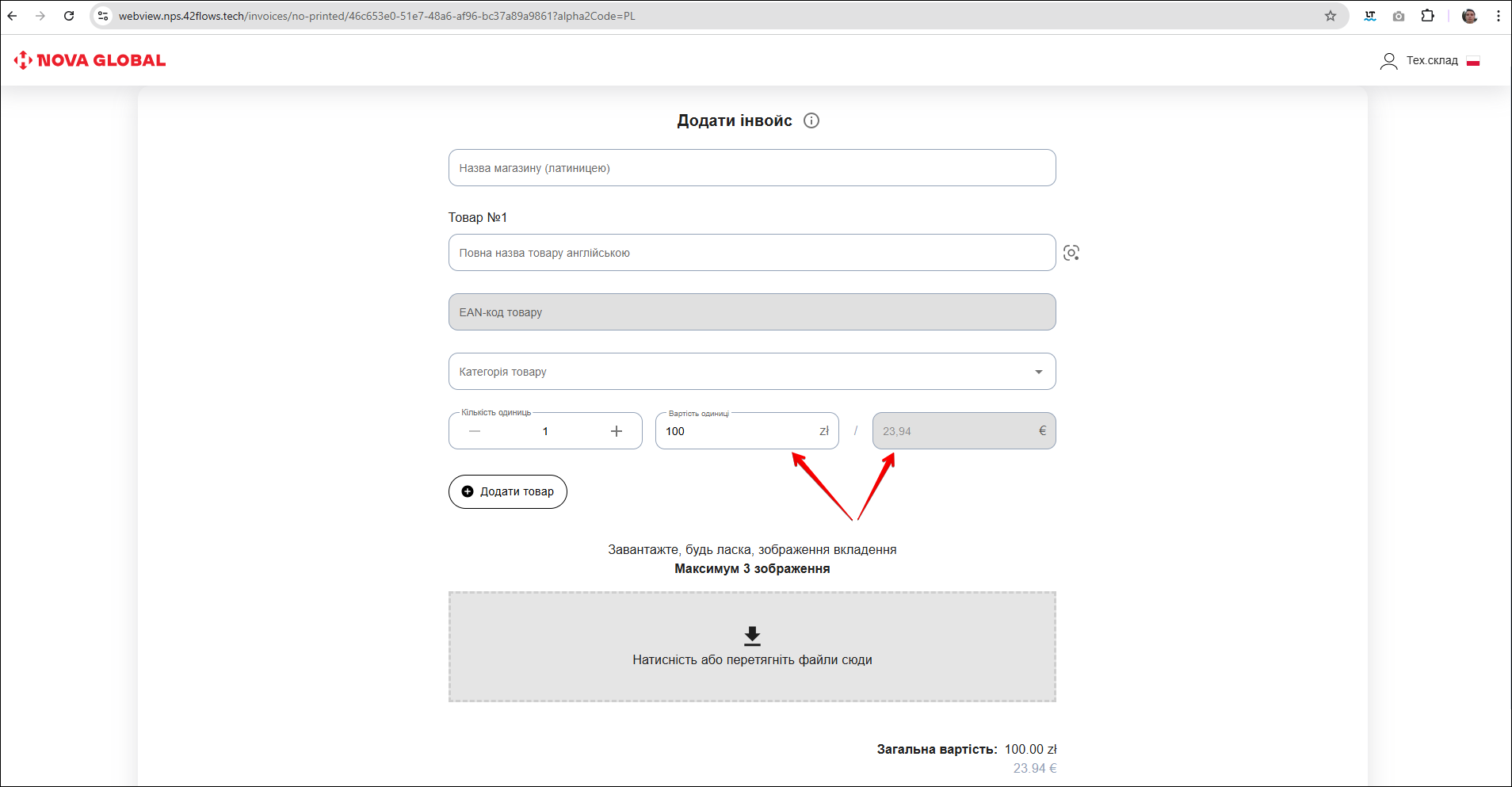Go back with the browser back arrow
The width and height of the screenshot is (1512, 787).
click(13, 16)
